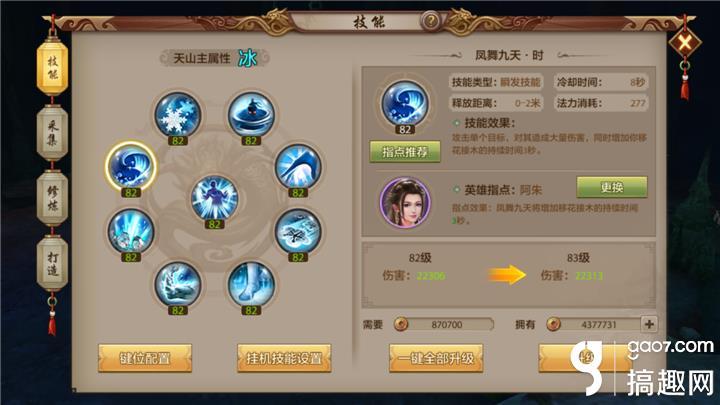
Task: Select the frozen flower skill icon
Action: click(298, 231)
